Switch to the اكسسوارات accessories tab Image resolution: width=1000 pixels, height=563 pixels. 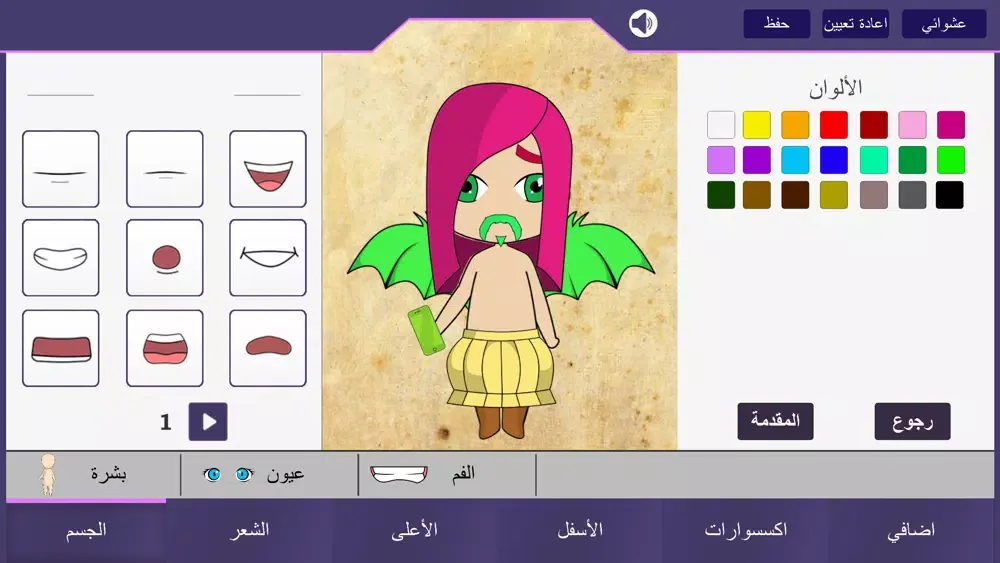pyautogui.click(x=746, y=530)
